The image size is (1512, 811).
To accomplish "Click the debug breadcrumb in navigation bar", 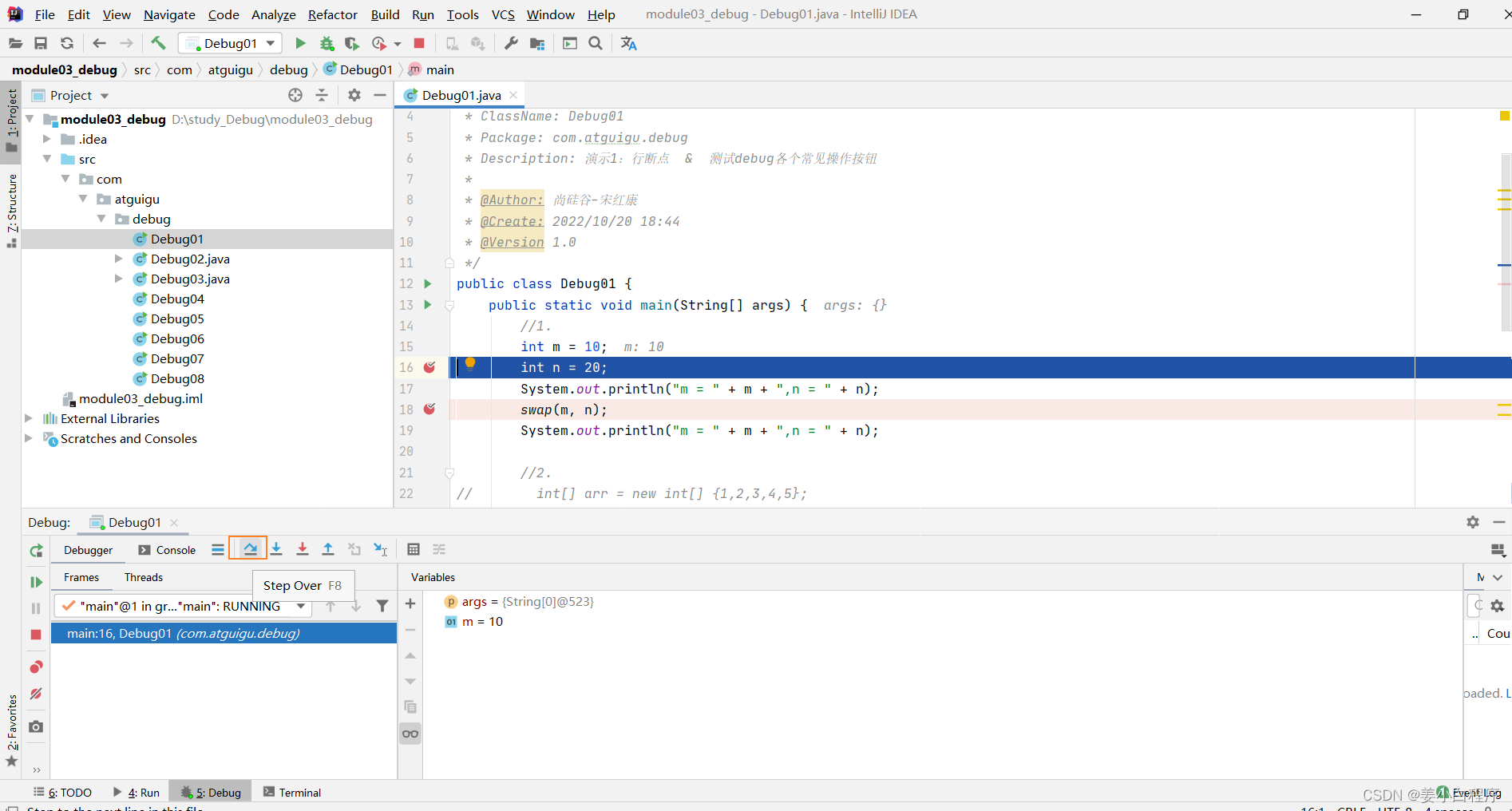I will [x=289, y=69].
